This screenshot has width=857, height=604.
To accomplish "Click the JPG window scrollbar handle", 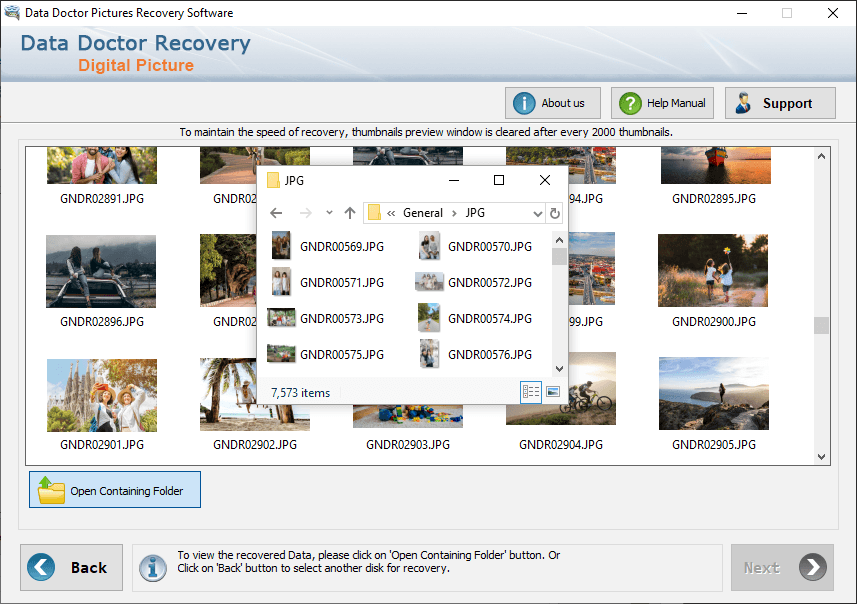I will pyautogui.click(x=559, y=256).
